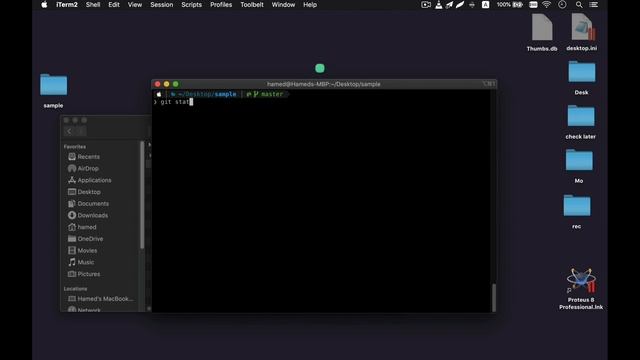Screen dimensions: 640x360
Task: Open hamed home folder in Finder sidebar
Action: tap(87, 227)
